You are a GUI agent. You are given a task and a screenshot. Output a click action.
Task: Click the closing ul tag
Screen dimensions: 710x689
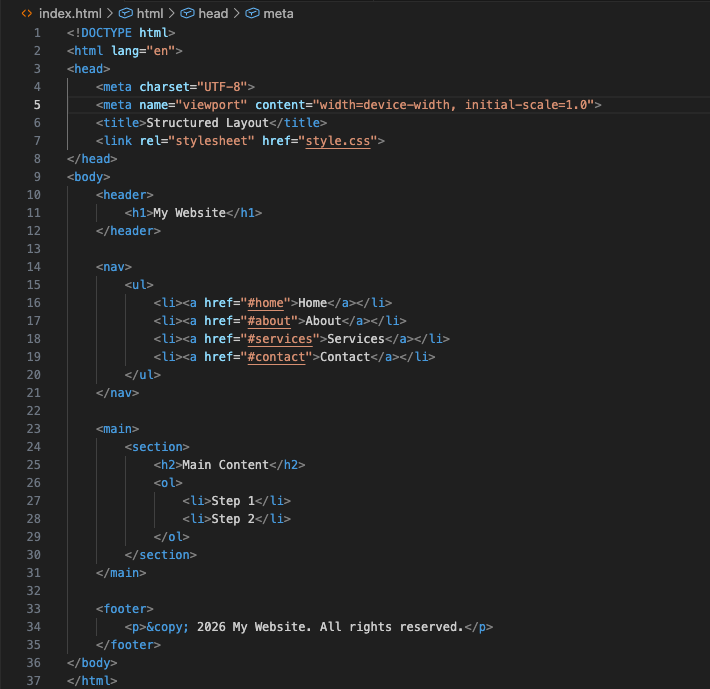point(143,375)
